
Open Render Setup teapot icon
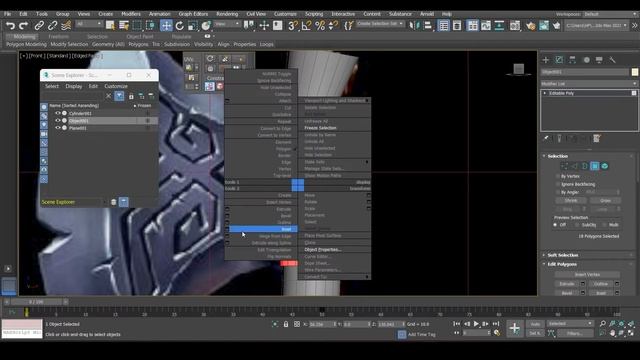point(530,26)
